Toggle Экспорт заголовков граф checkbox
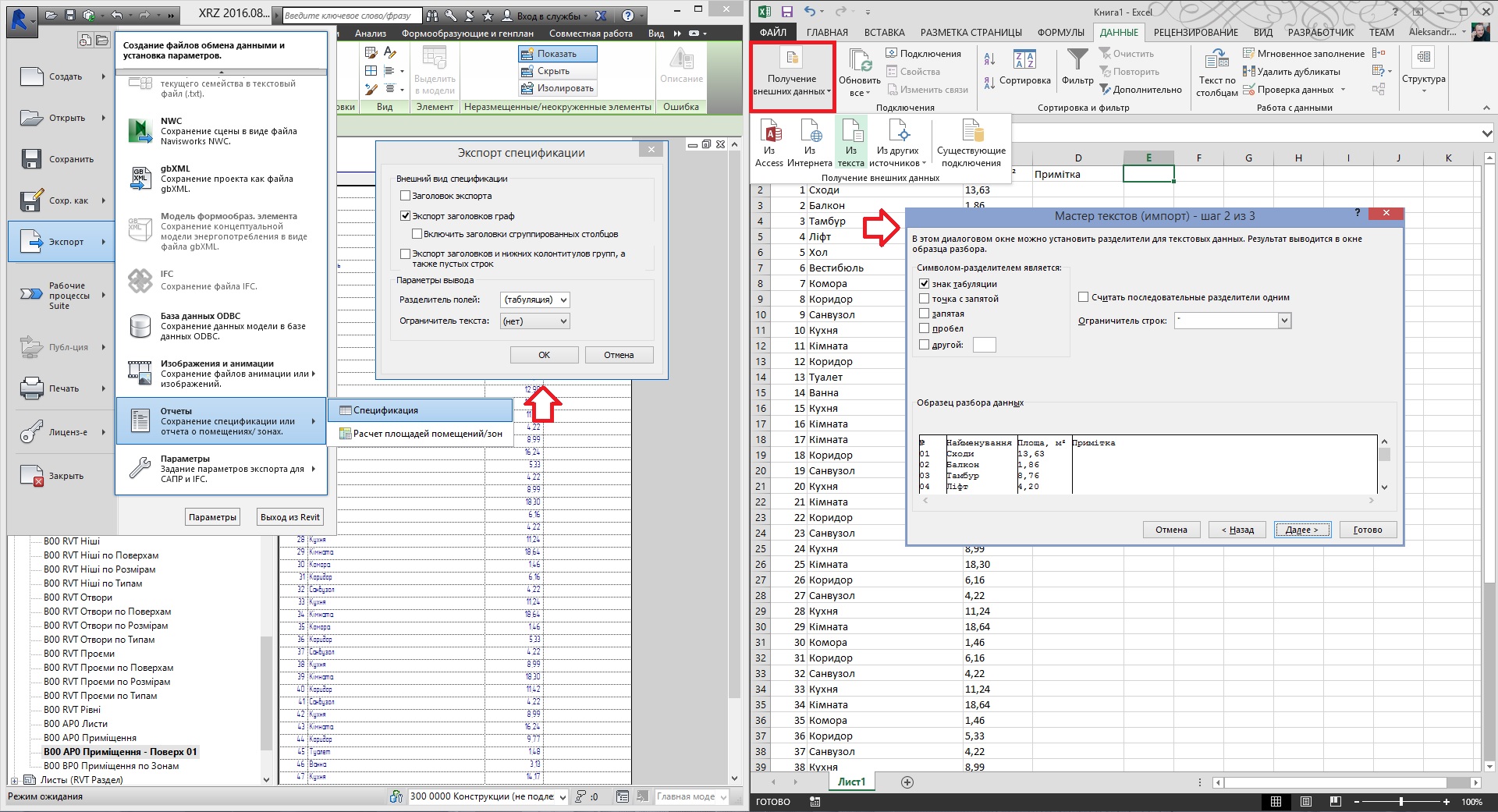 [405, 216]
